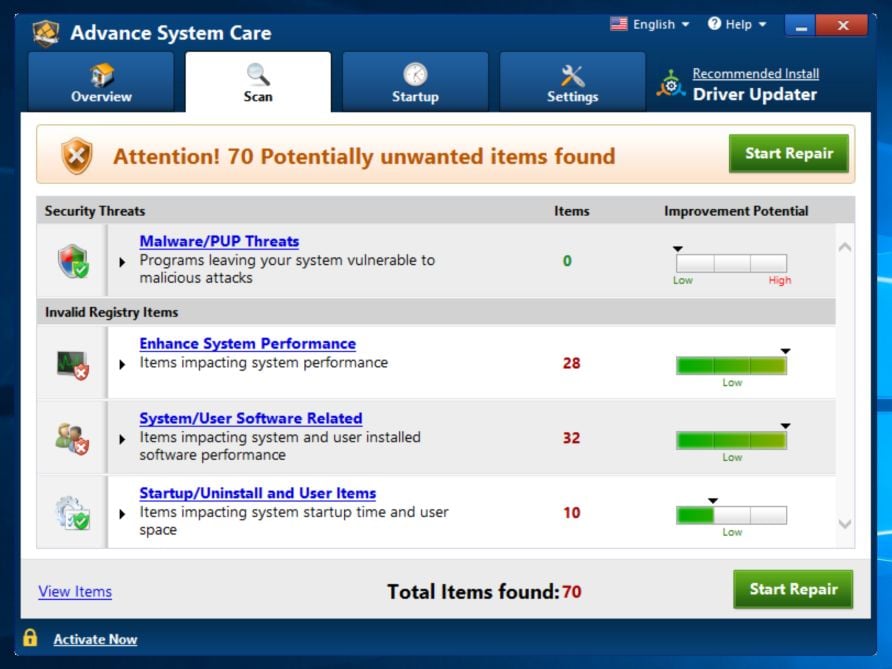Click the Startup/Uninstall improvement potential bar
Screen dimensions: 892x669
pos(731,516)
